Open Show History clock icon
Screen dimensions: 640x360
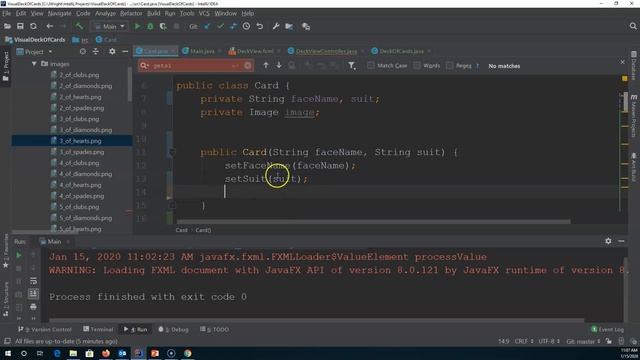click(246, 26)
